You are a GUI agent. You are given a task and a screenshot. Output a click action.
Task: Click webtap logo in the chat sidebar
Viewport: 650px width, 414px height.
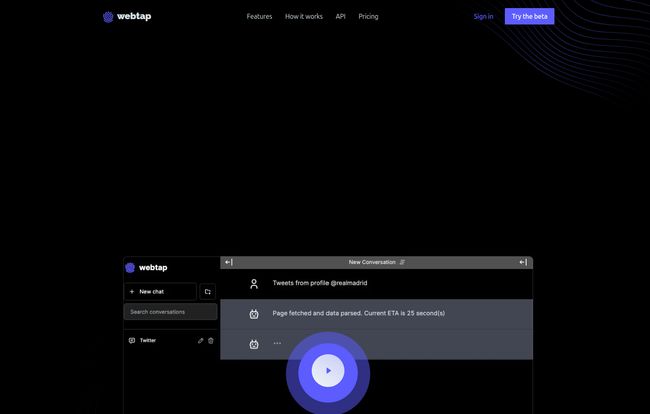point(146,268)
